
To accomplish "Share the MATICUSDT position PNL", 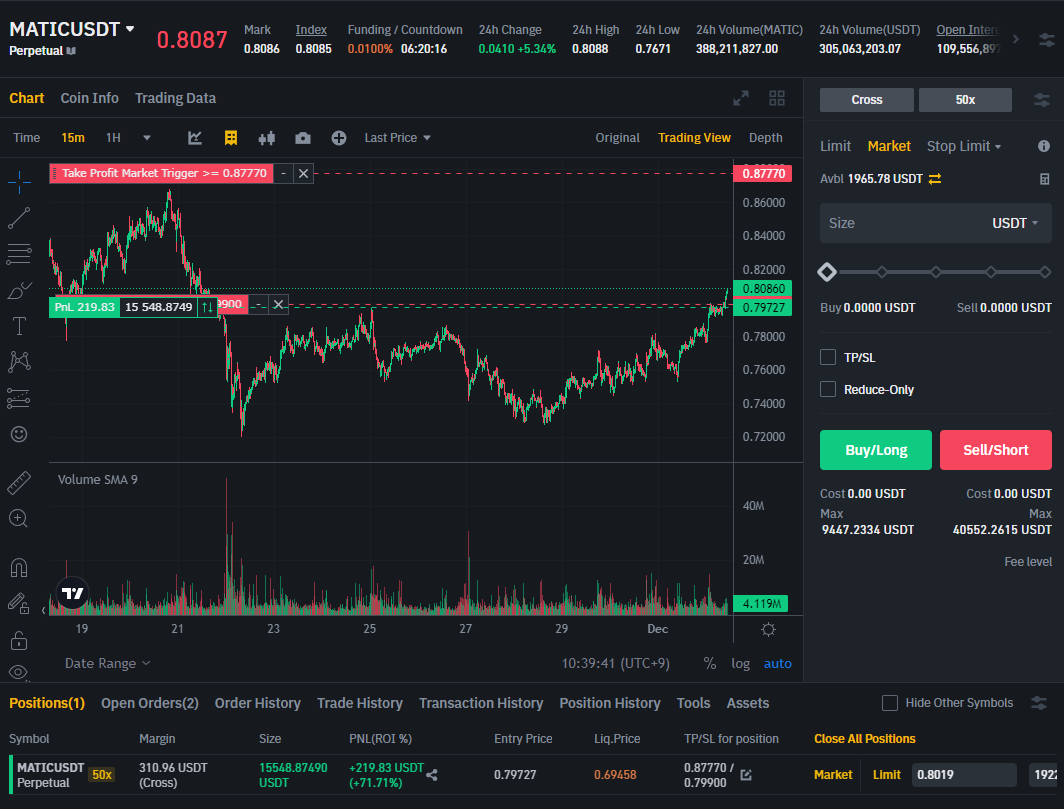I will (x=432, y=775).
